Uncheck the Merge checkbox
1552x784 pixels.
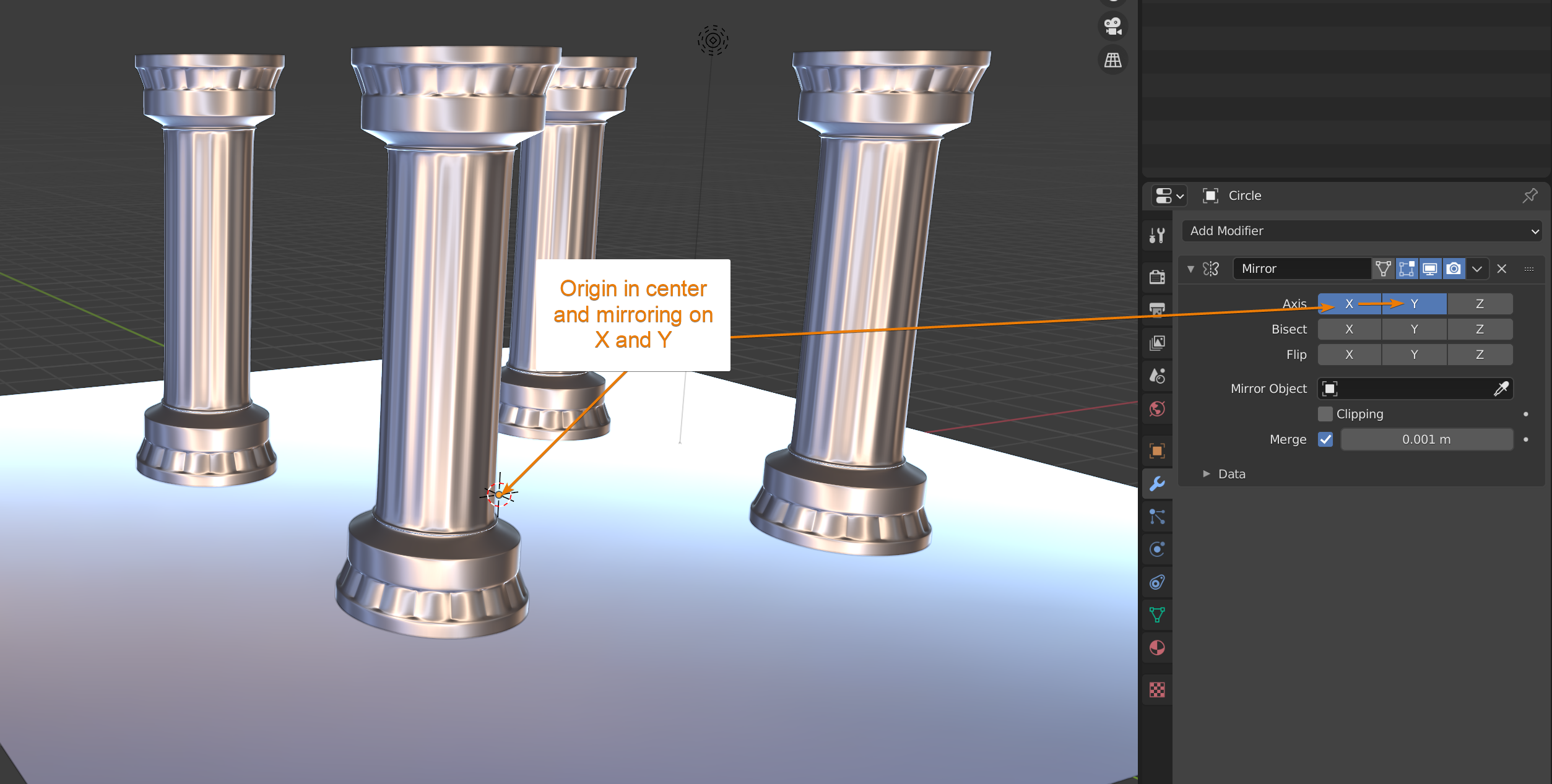click(x=1325, y=439)
